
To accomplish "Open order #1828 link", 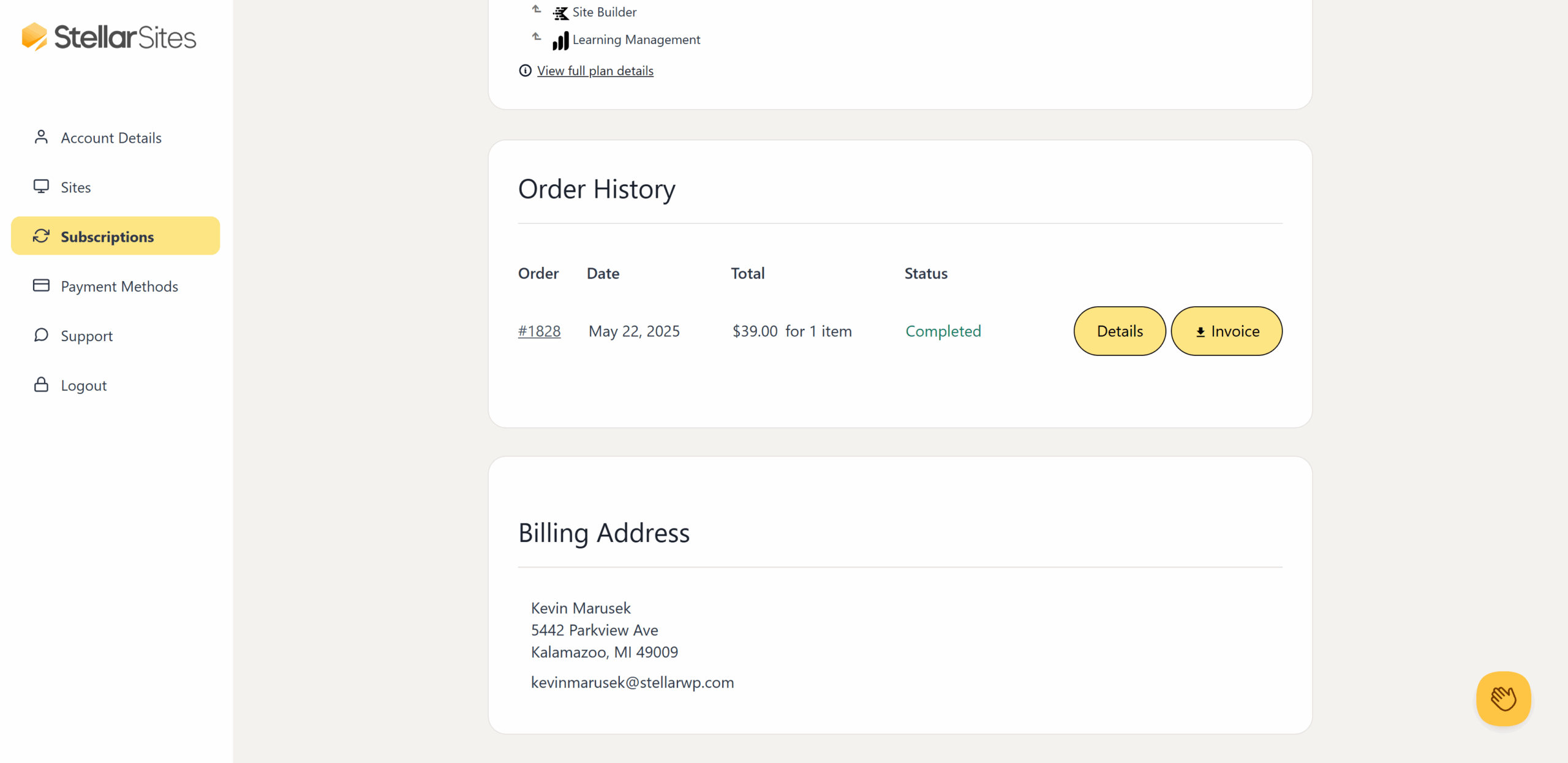I will 539,331.
